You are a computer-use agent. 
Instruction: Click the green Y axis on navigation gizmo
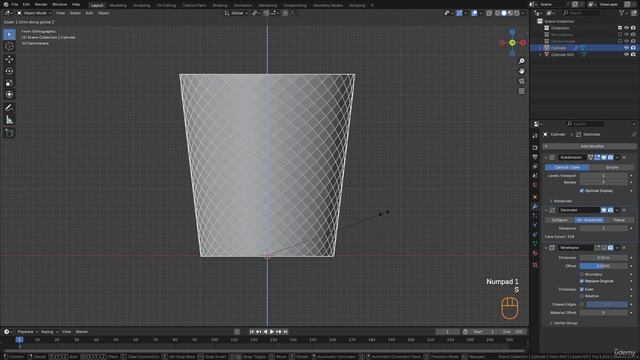(512, 42)
